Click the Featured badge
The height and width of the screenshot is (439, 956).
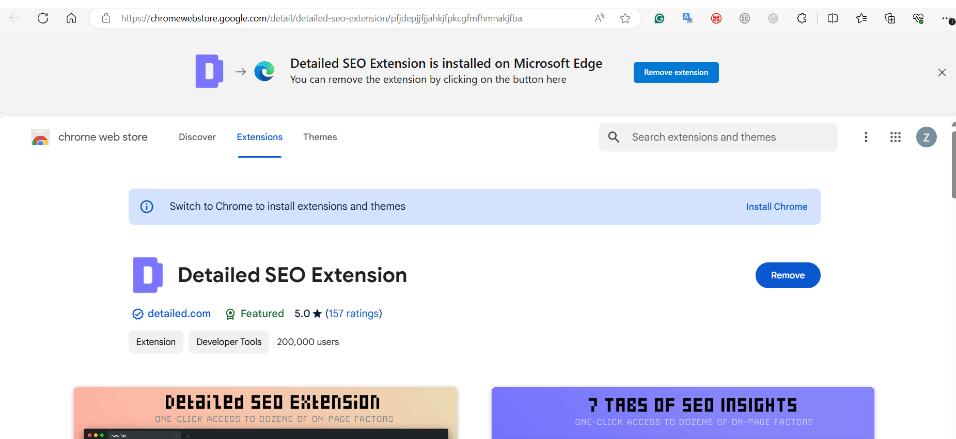[x=255, y=313]
